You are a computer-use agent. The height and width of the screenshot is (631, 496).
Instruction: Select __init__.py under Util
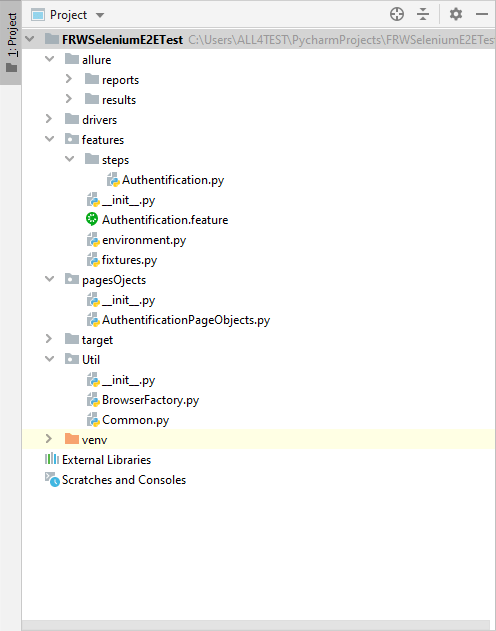point(128,380)
